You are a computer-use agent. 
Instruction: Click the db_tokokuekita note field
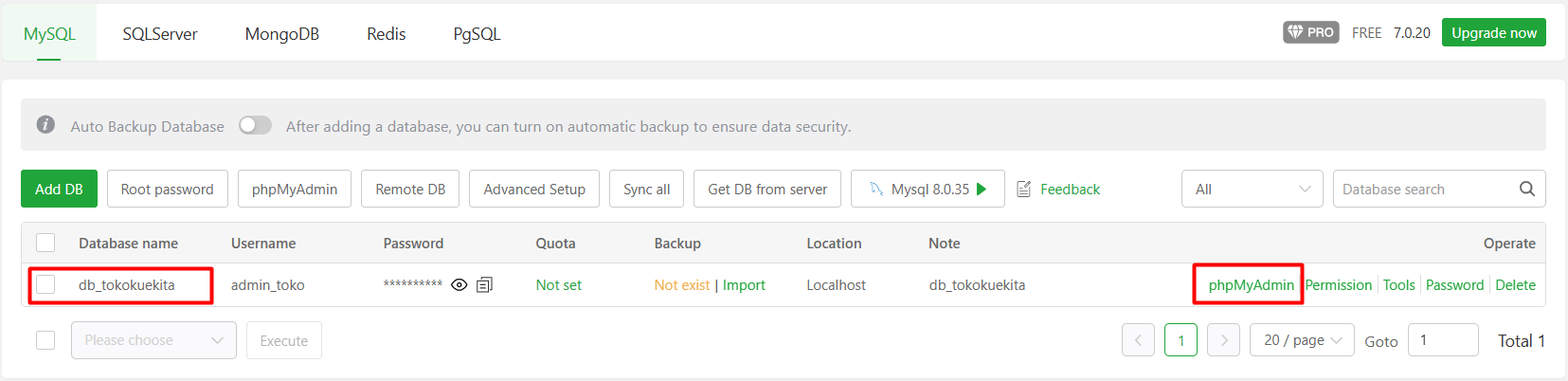(977, 285)
